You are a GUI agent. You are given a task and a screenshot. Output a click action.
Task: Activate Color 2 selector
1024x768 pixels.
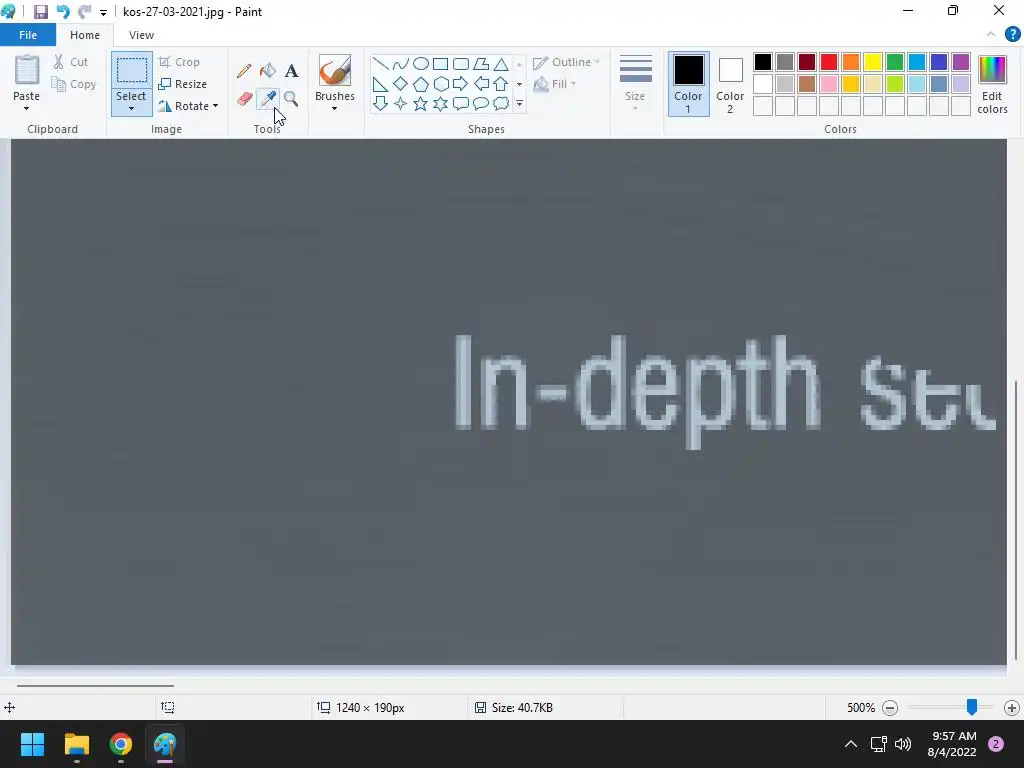[x=730, y=84]
